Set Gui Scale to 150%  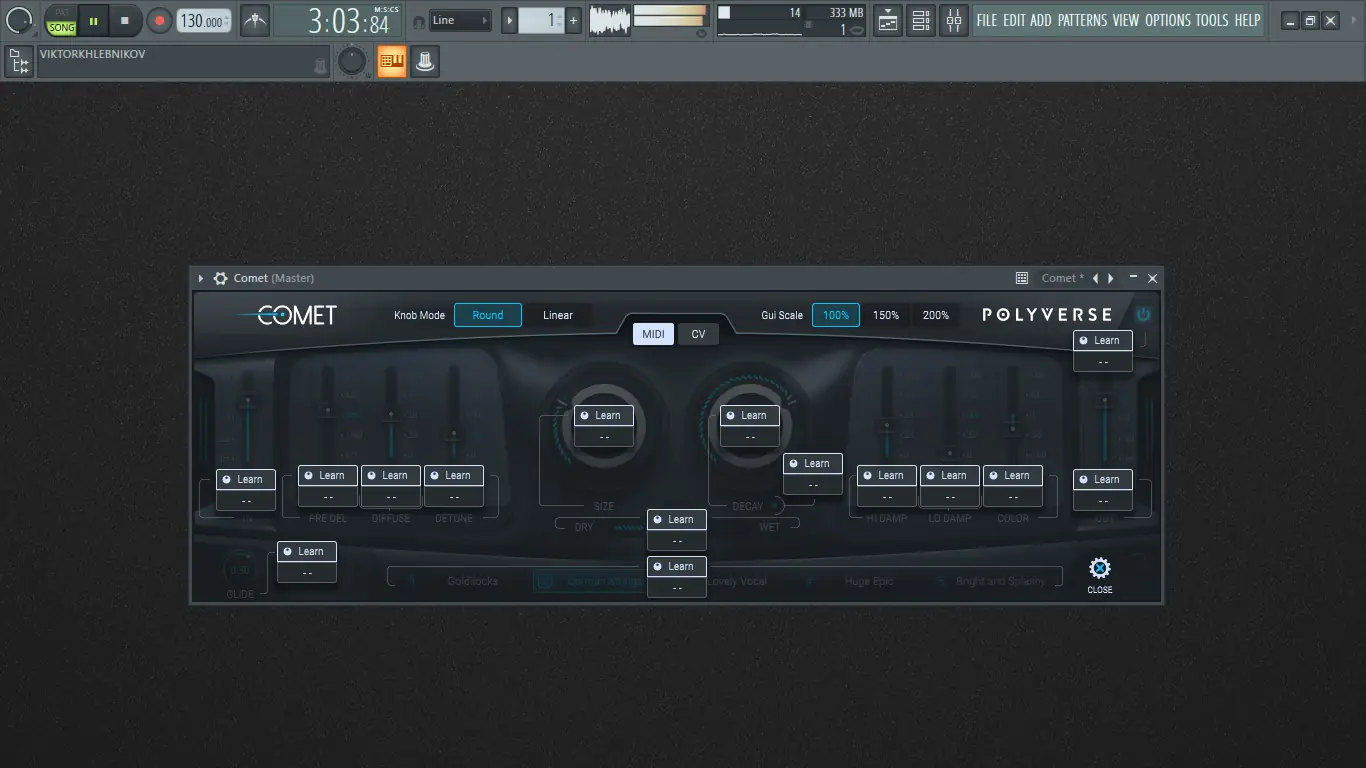pyautogui.click(x=886, y=315)
